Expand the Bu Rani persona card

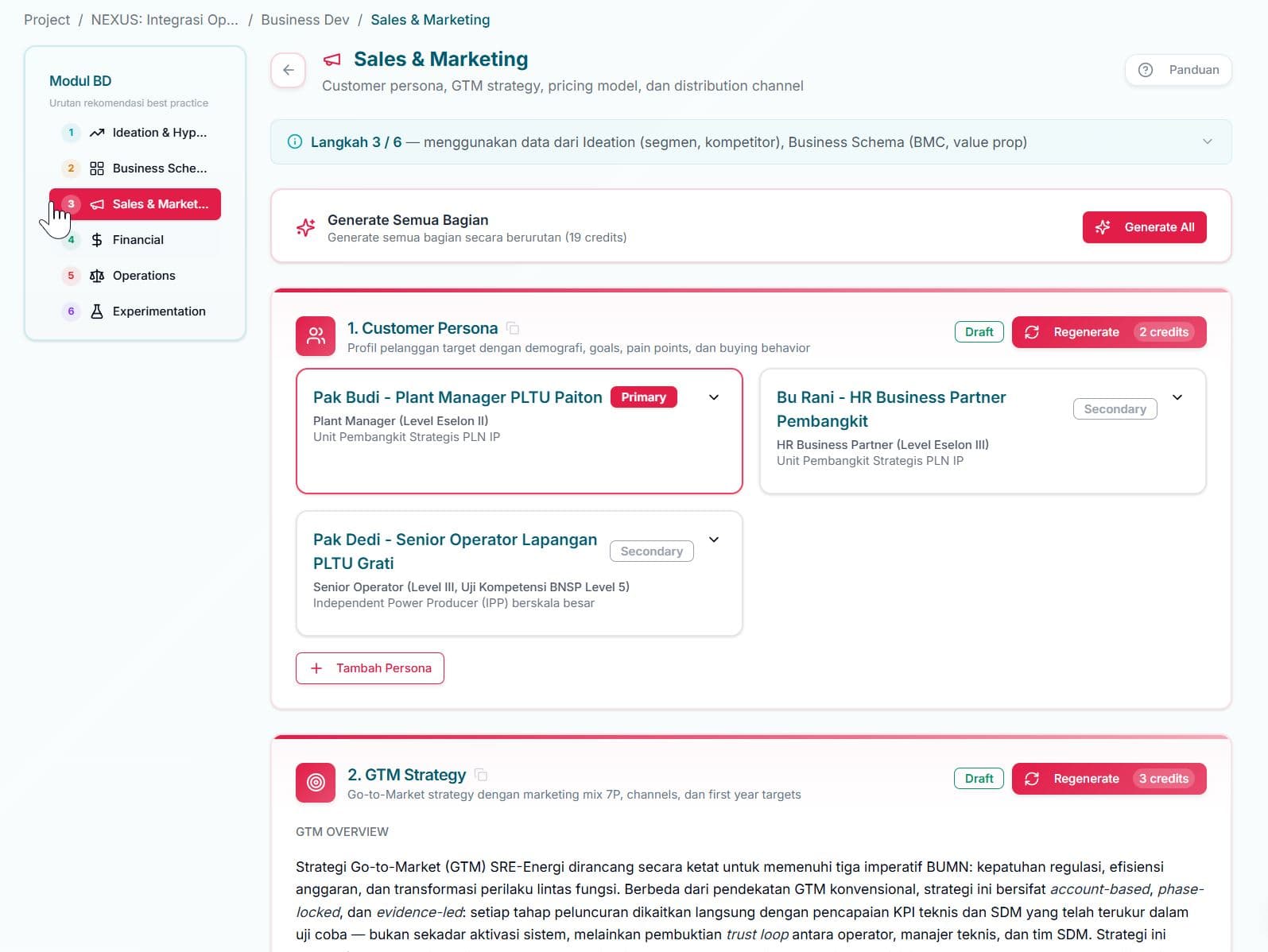(1177, 397)
